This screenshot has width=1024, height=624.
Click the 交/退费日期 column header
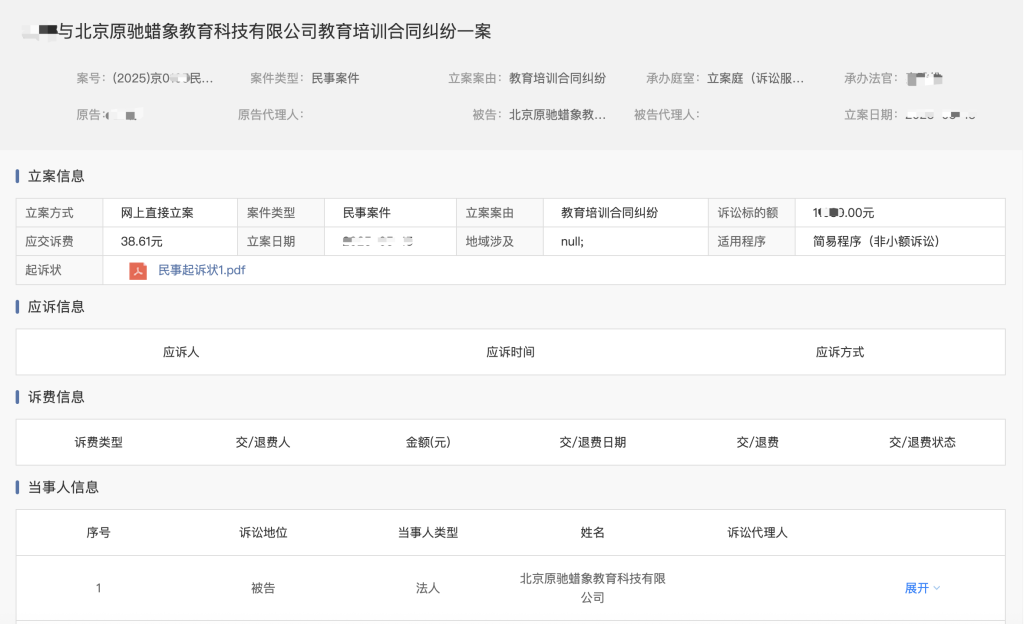[592, 443]
